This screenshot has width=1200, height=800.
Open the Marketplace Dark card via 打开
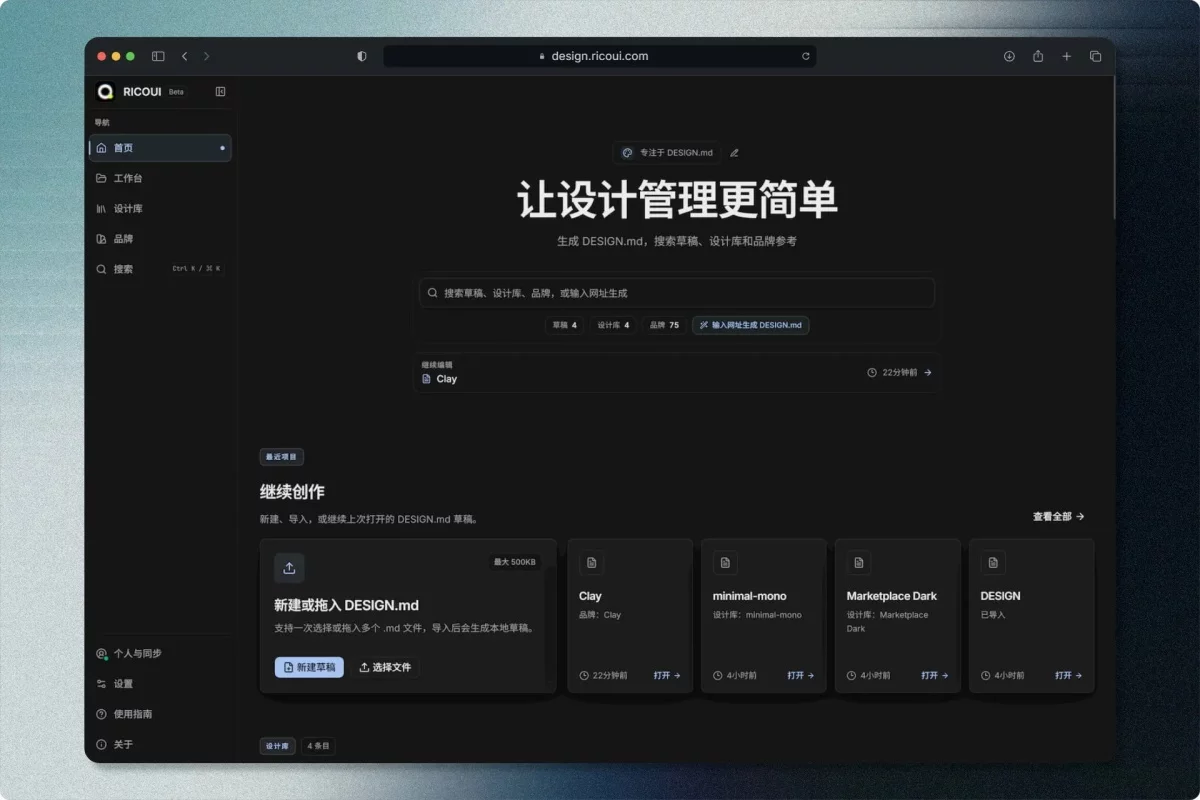(x=934, y=676)
